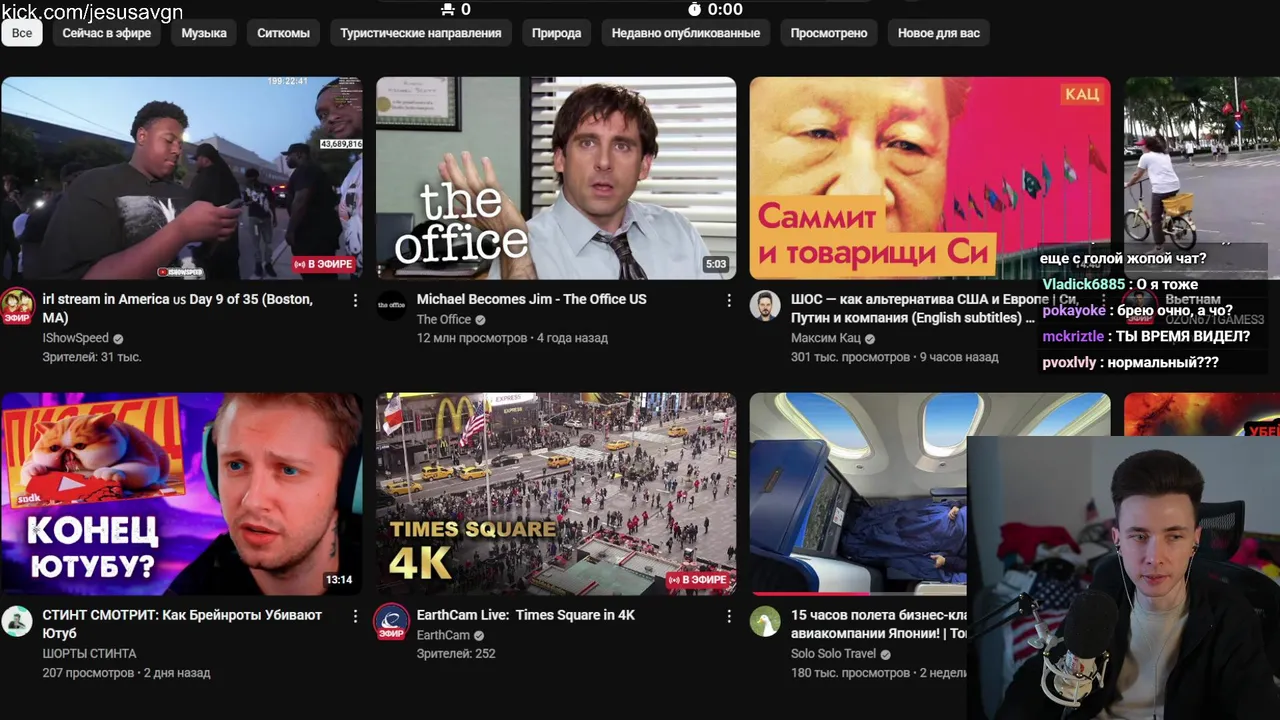Select the Новое для вас filter chip

[x=939, y=33]
